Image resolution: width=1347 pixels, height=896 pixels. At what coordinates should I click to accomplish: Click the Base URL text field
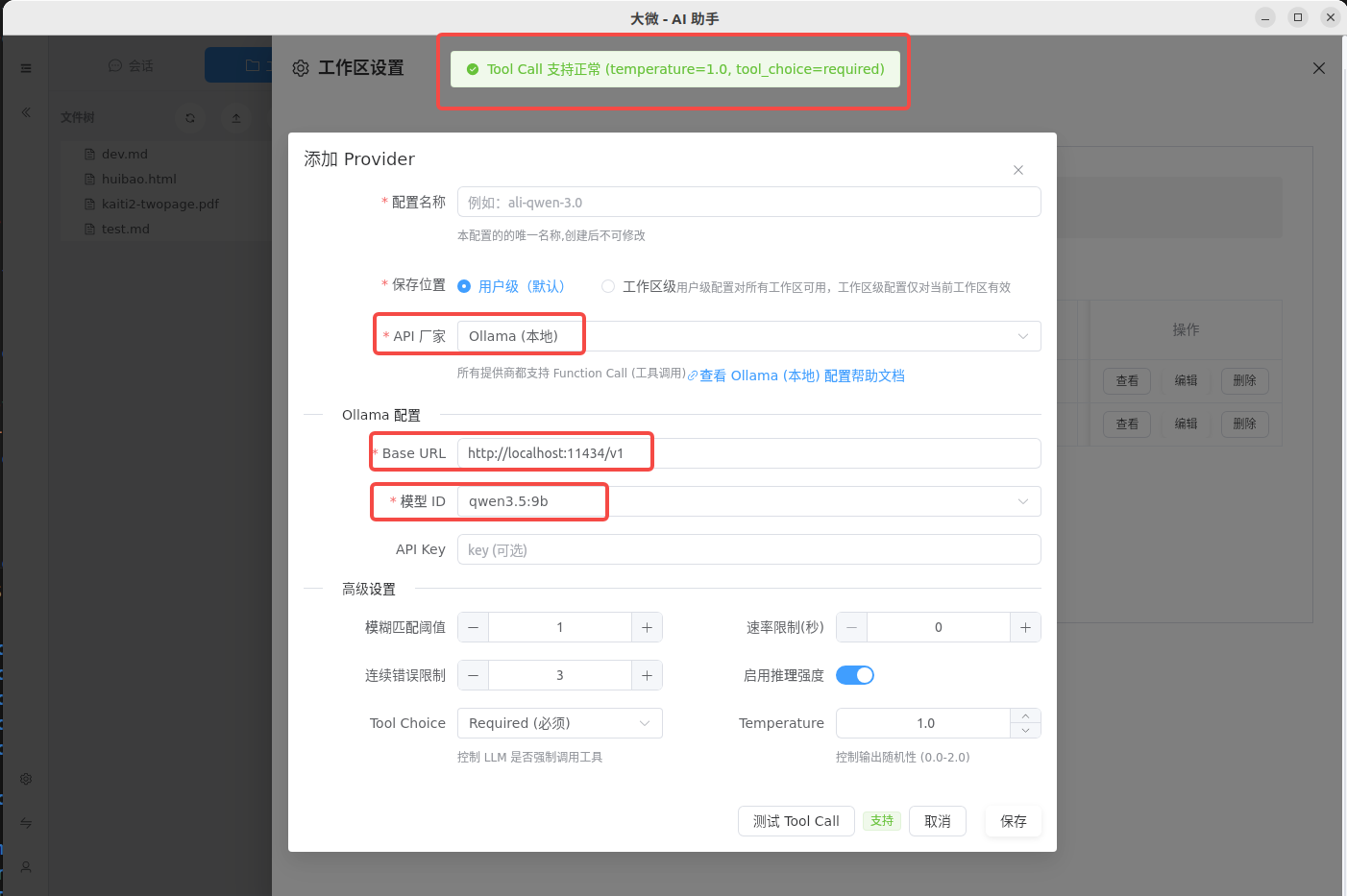click(748, 453)
